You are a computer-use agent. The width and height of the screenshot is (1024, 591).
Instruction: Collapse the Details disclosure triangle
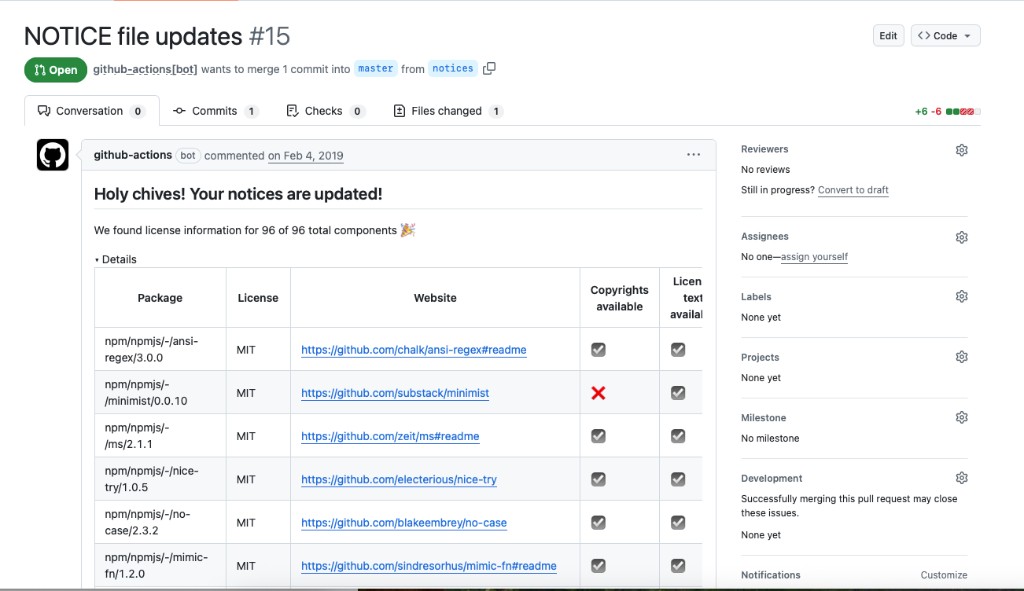(x=98, y=260)
